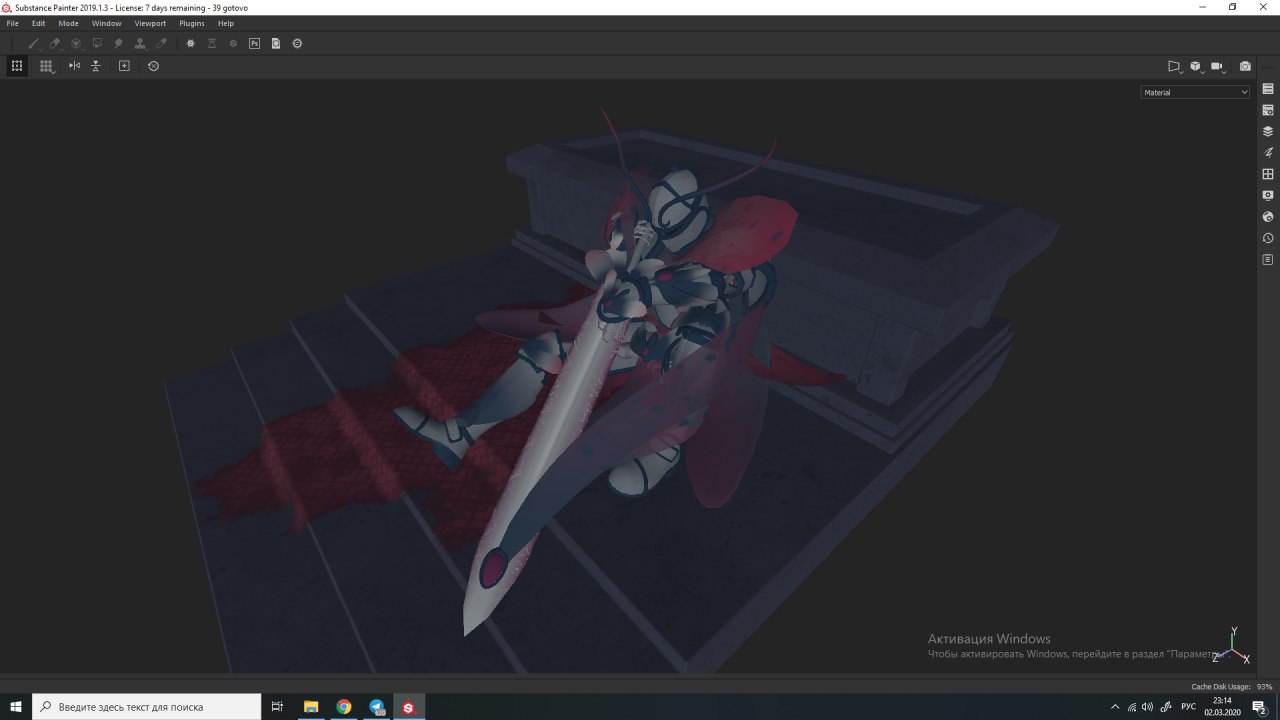Open Google Chrome from the taskbar

[344, 707]
